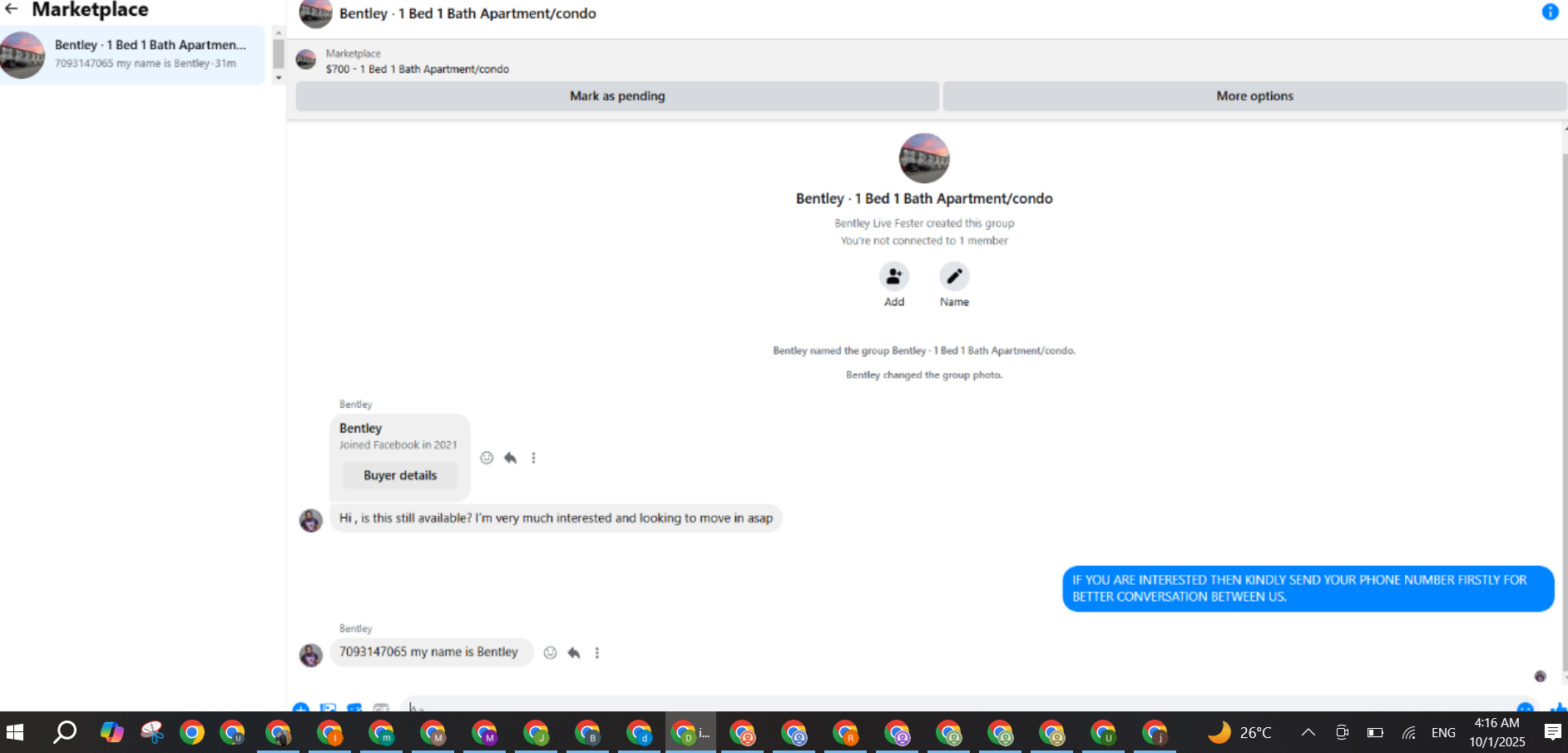Click the chat header title Bentley · 1 Bed 1 Bath
1568x753 pixels.
467,13
